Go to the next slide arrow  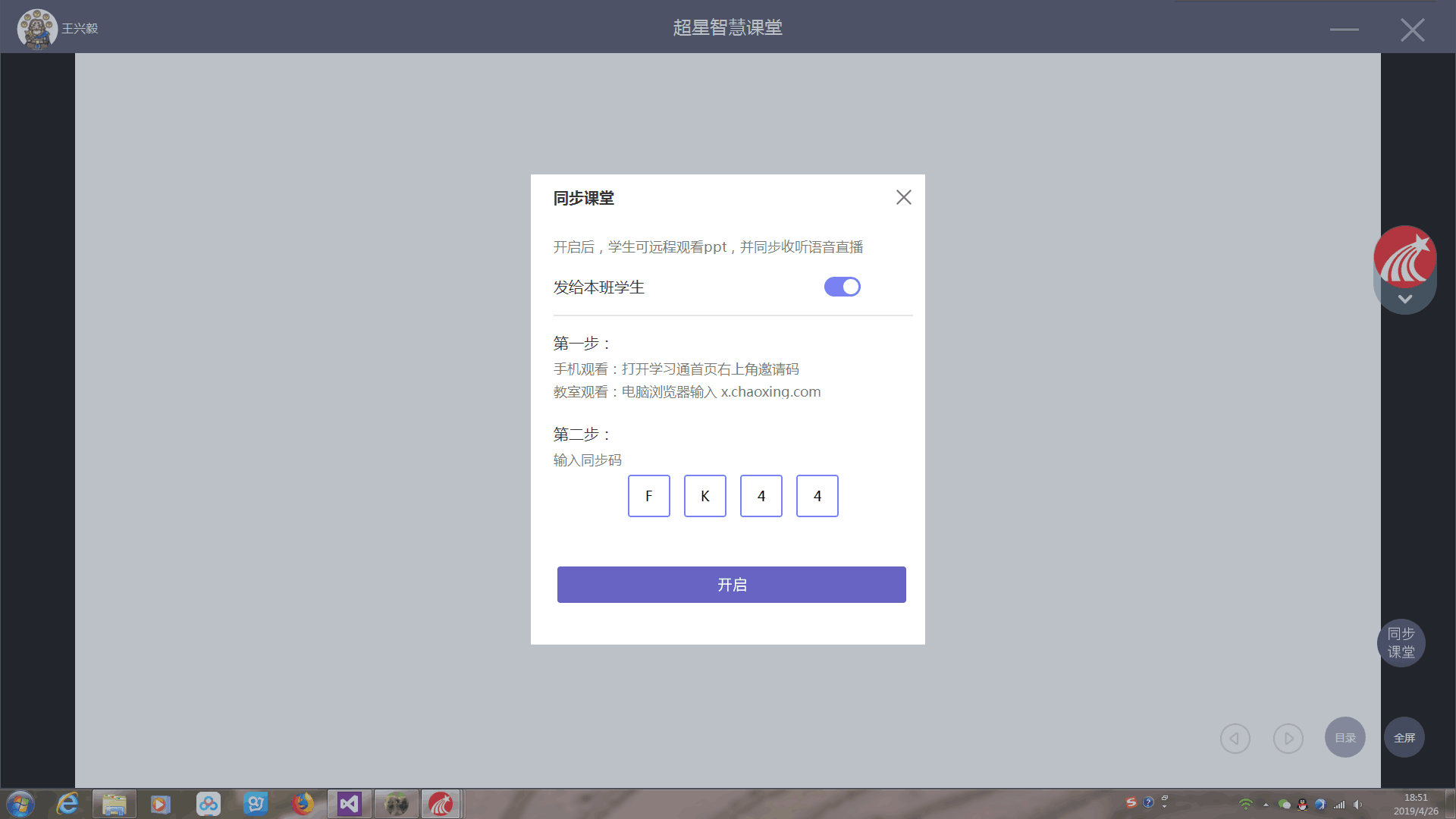pos(1288,738)
